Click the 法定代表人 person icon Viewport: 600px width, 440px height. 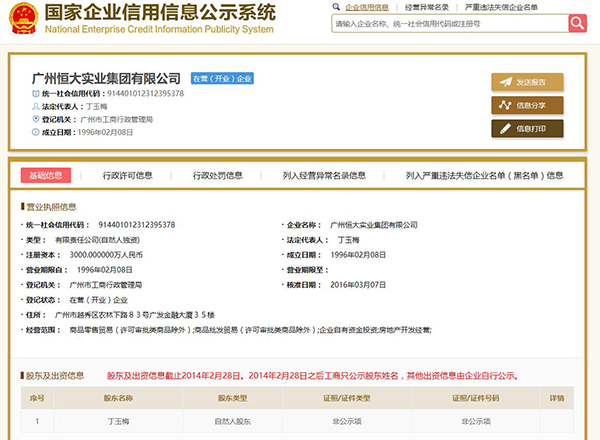33,105
